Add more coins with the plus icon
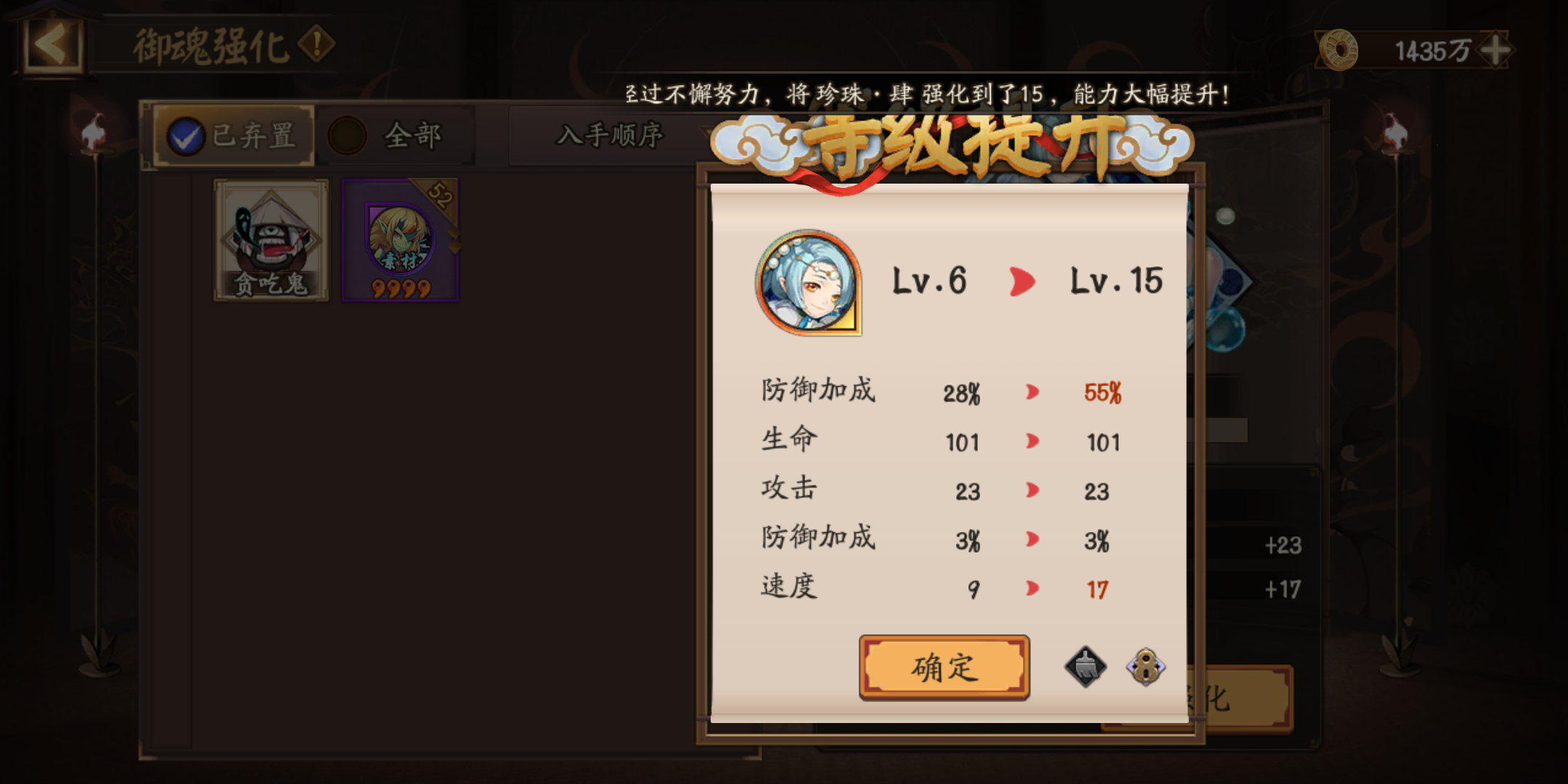This screenshot has width=1568, height=784. point(1495,50)
